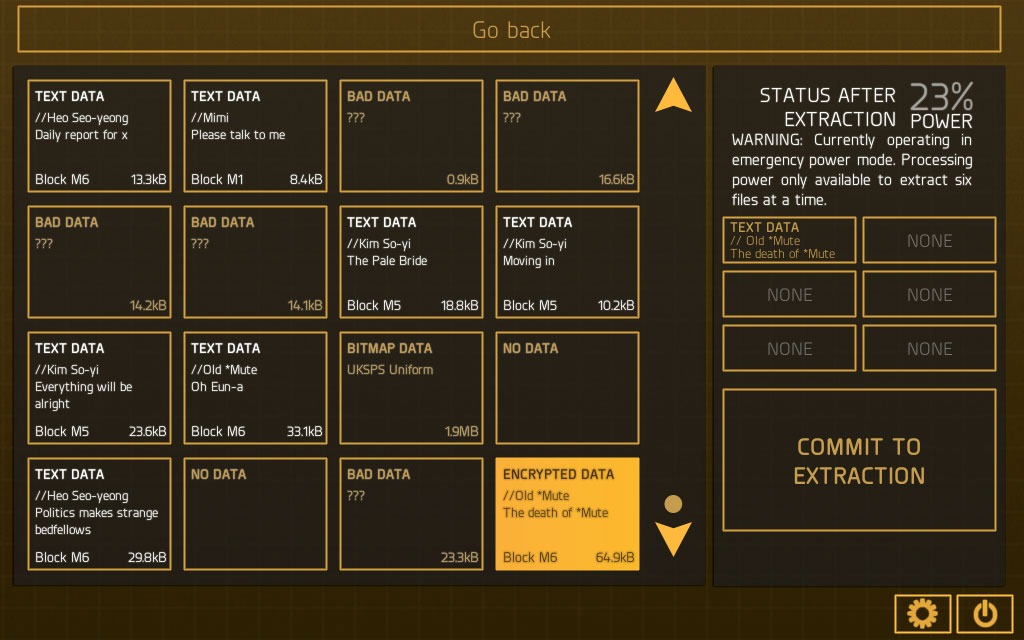The image size is (1024, 640).
Task: Select 'Everything will be alright' text data
Action: coord(99,387)
